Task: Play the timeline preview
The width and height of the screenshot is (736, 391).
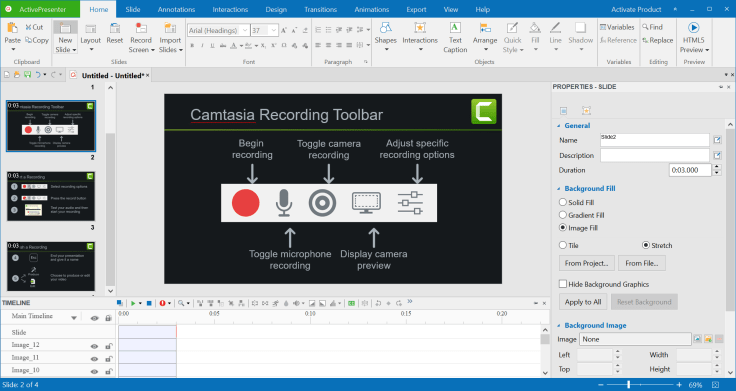Action: [133, 303]
